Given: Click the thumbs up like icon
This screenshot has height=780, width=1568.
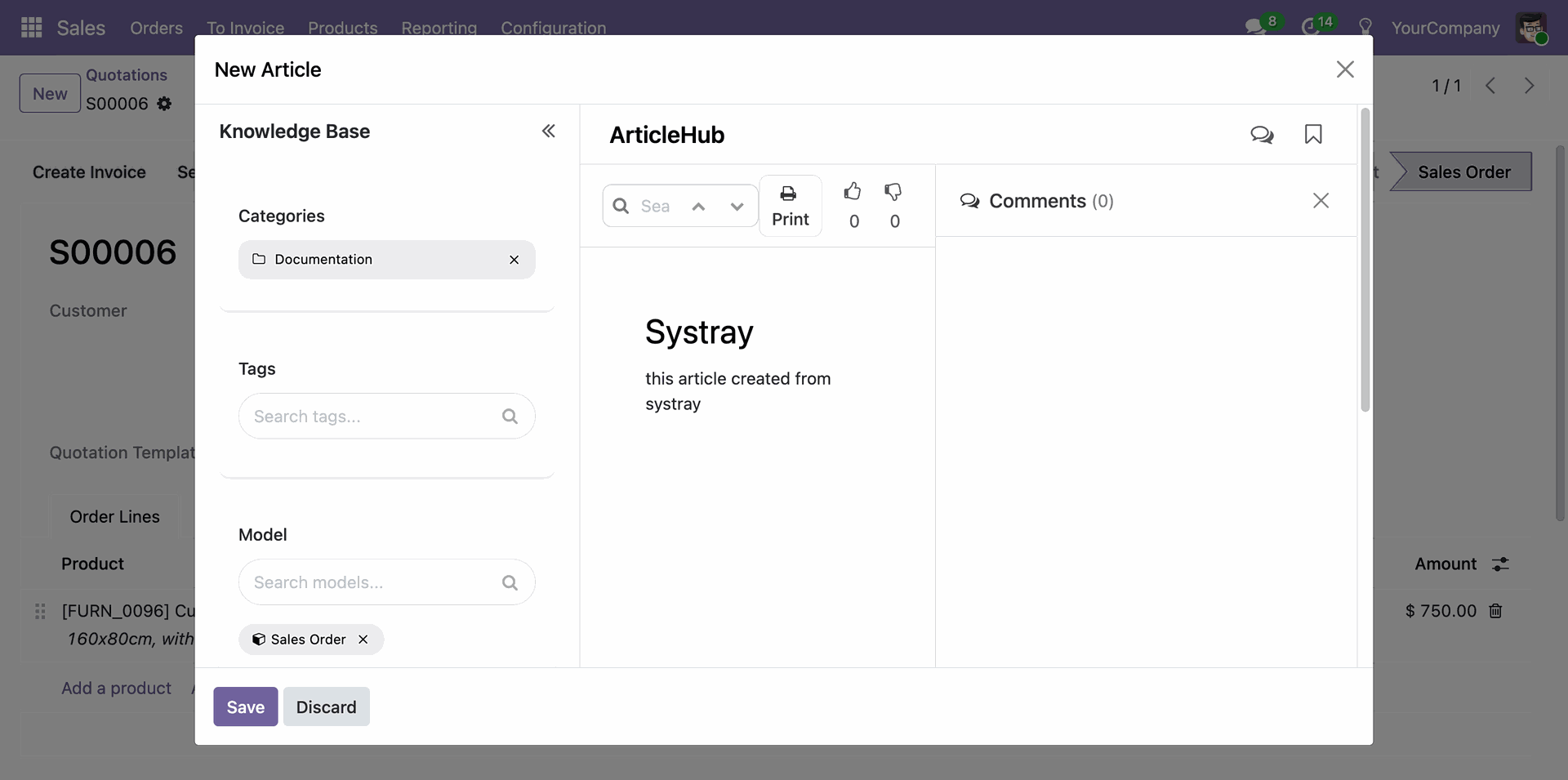Looking at the screenshot, I should 853,192.
